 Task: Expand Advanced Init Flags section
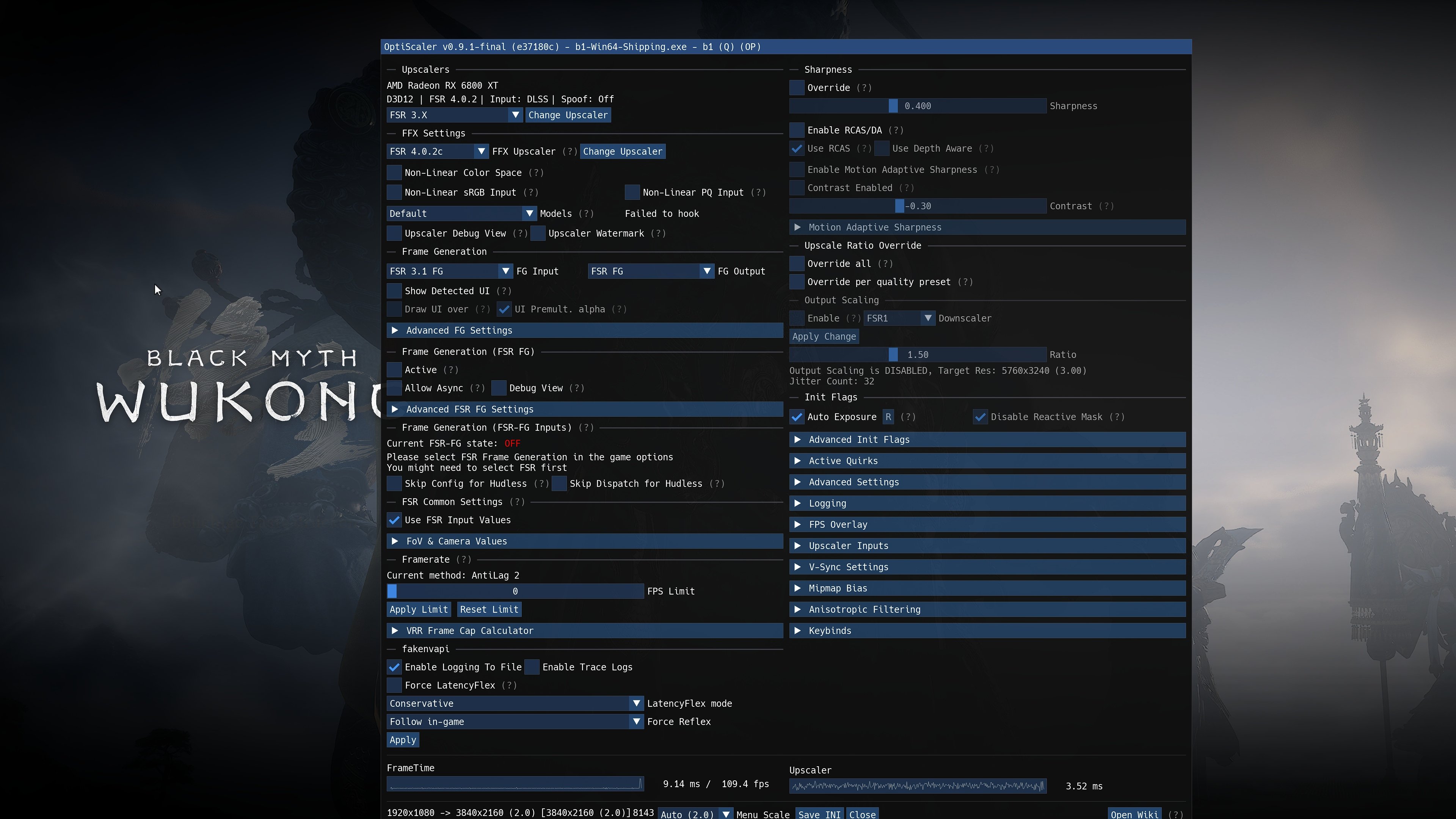[987, 440]
